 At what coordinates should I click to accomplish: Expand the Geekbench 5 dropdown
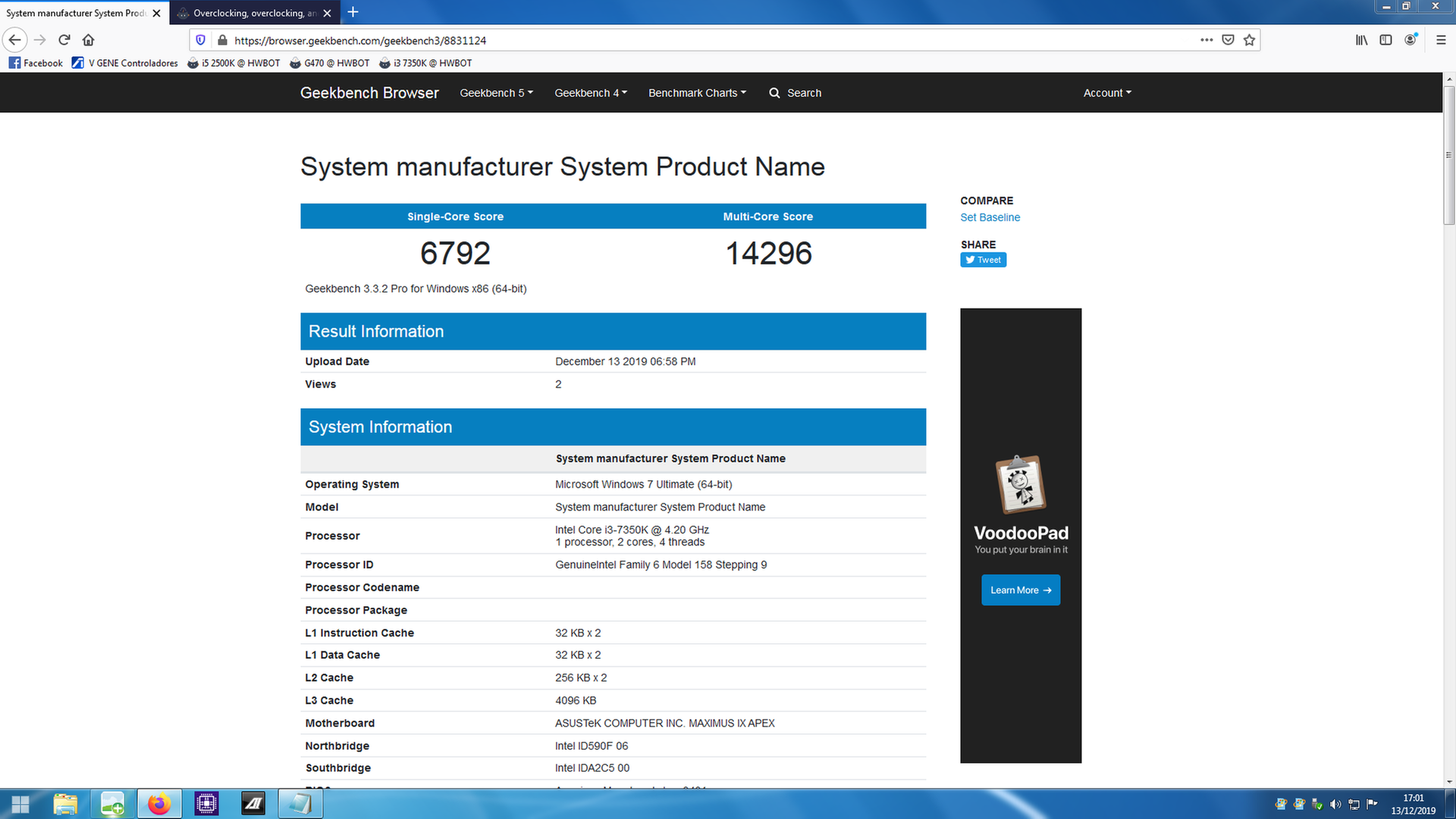[x=496, y=93]
